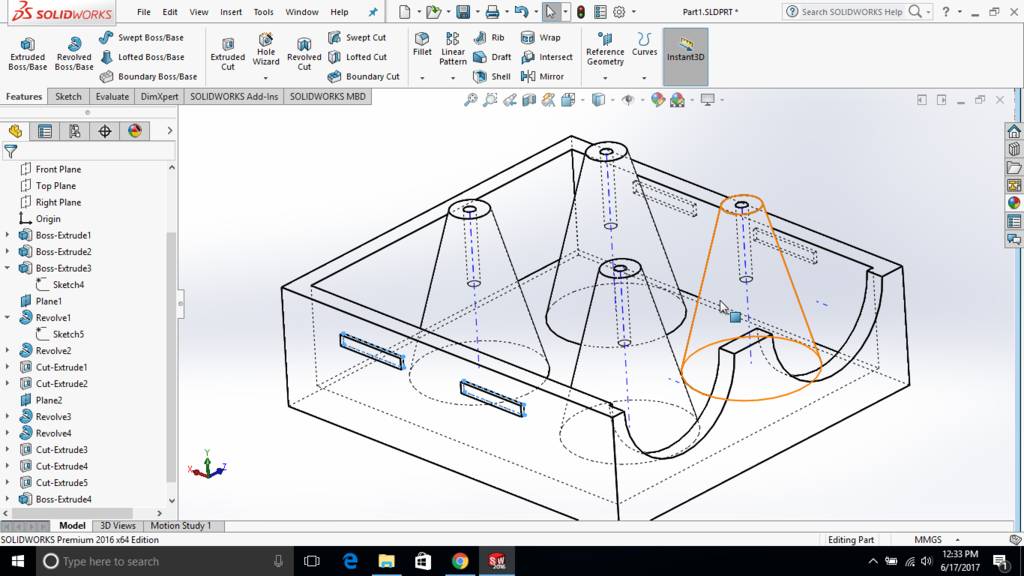Screen dimensions: 1024x576
Task: Open the 3D Views tab
Action: point(118,526)
